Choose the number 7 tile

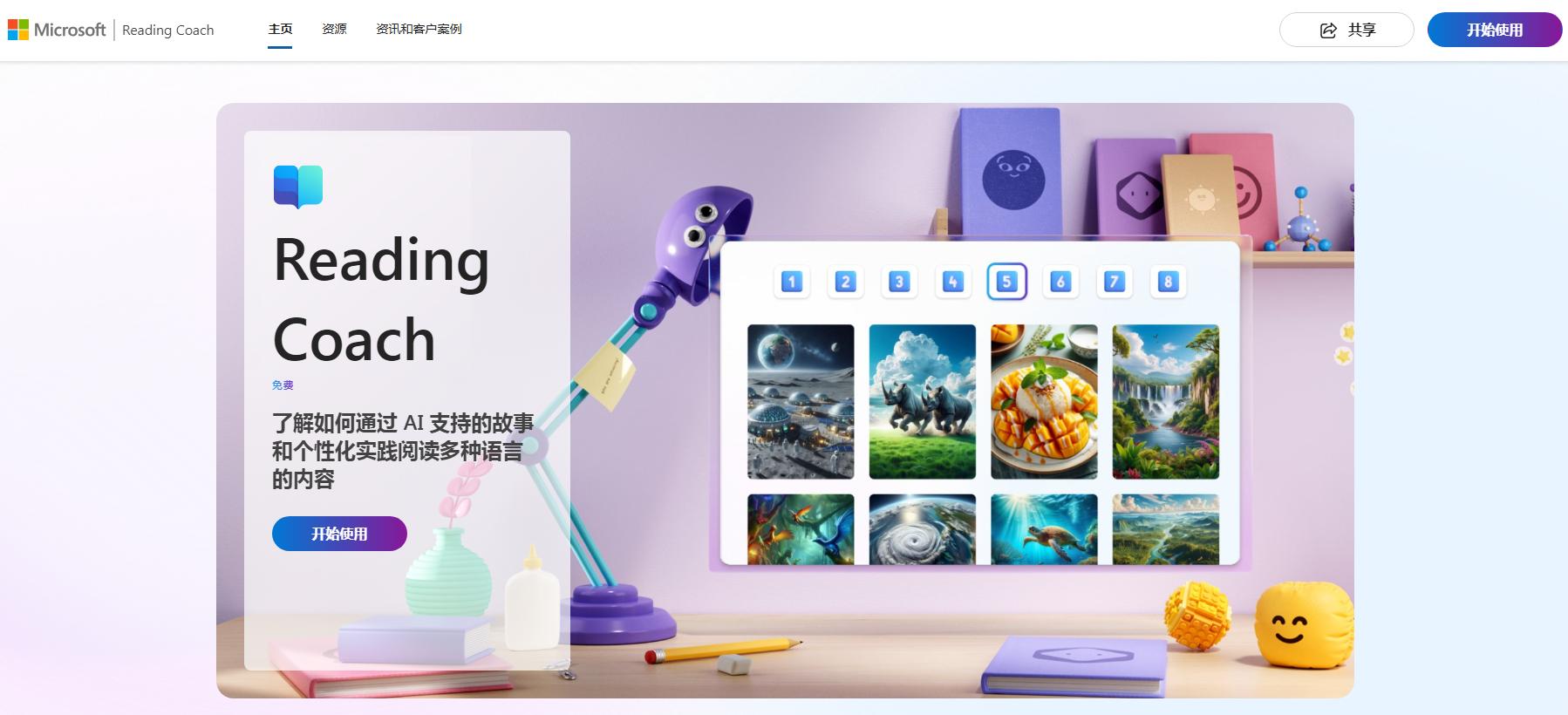pos(1115,282)
